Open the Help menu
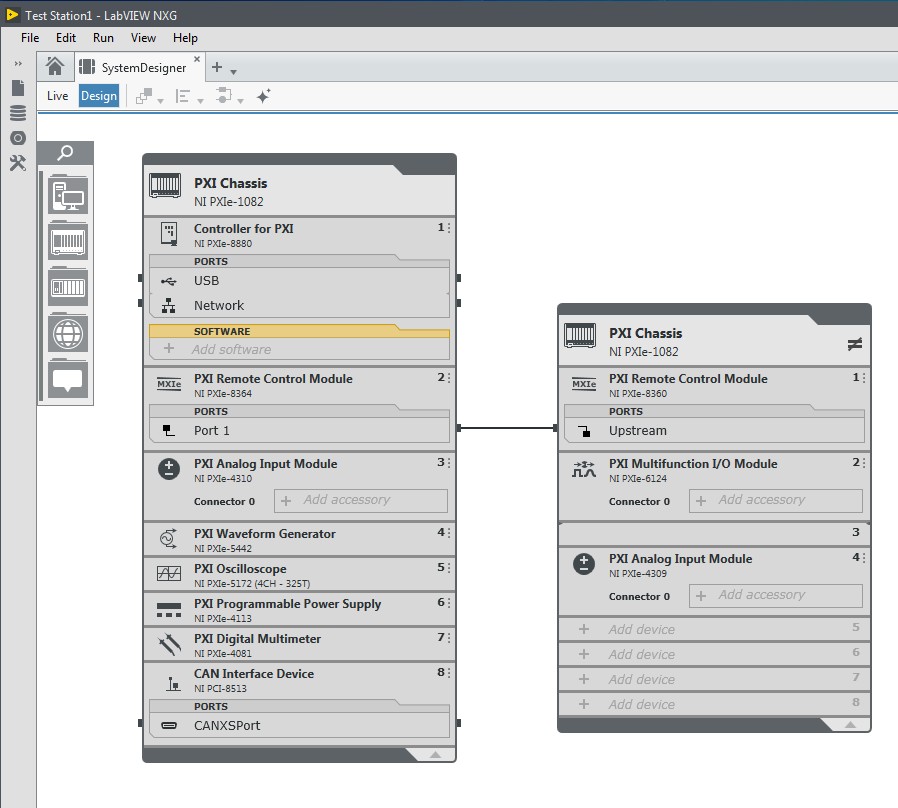Image resolution: width=898 pixels, height=808 pixels. pos(186,38)
